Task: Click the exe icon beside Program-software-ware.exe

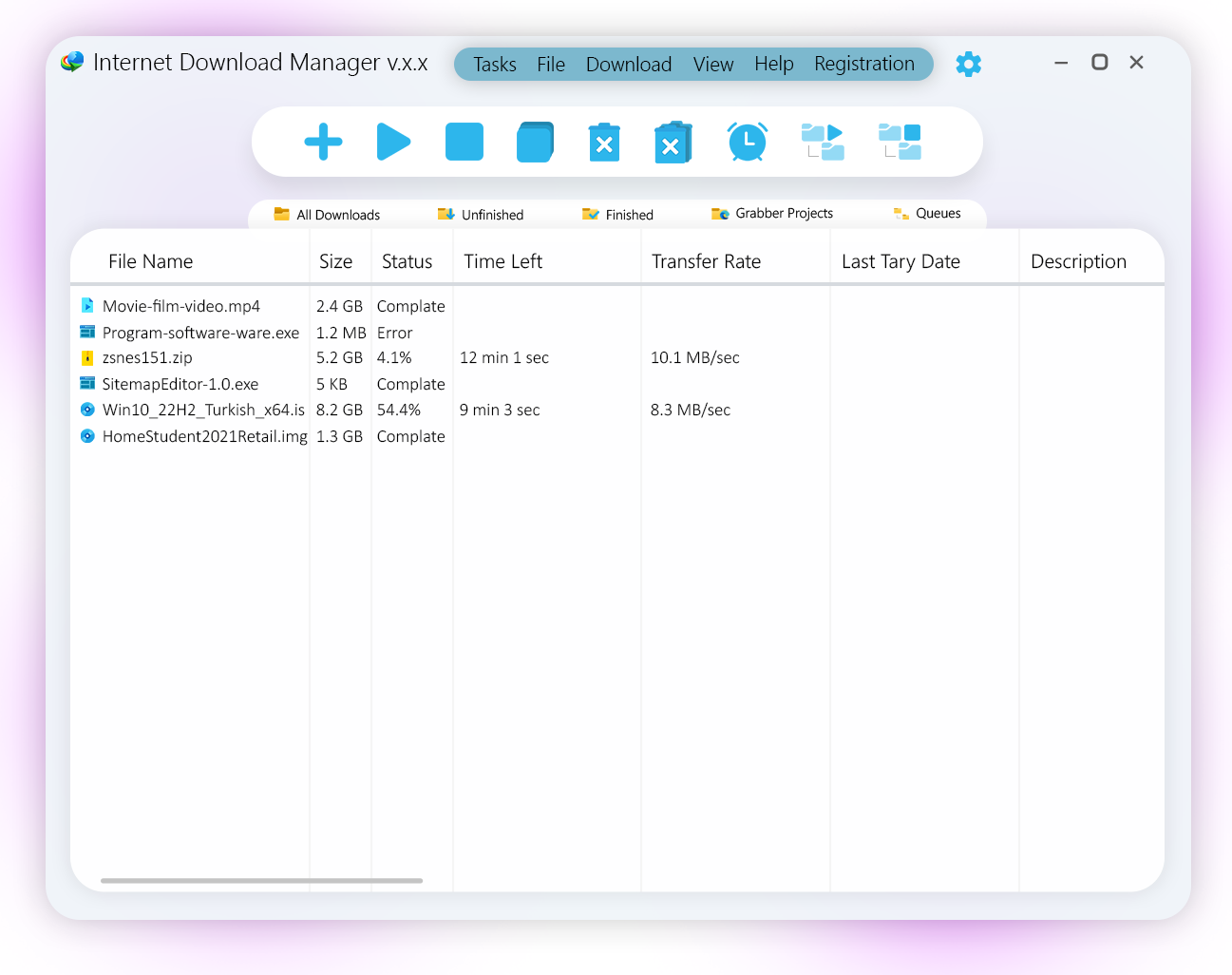Action: coord(87,332)
